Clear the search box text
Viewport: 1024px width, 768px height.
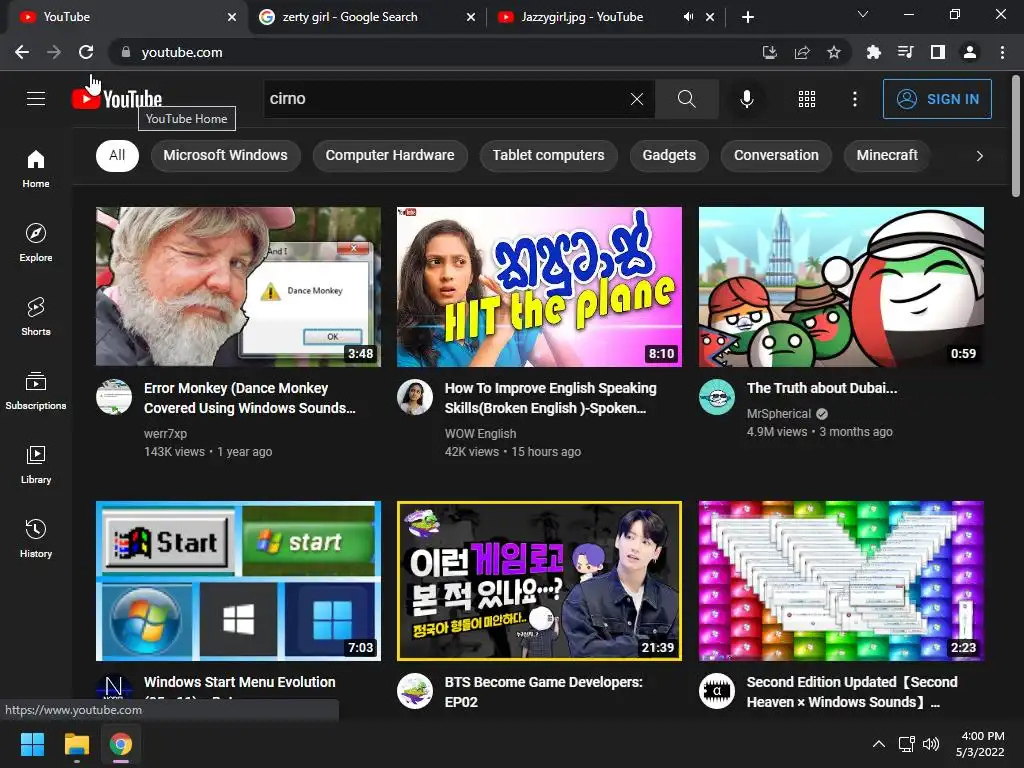click(637, 99)
